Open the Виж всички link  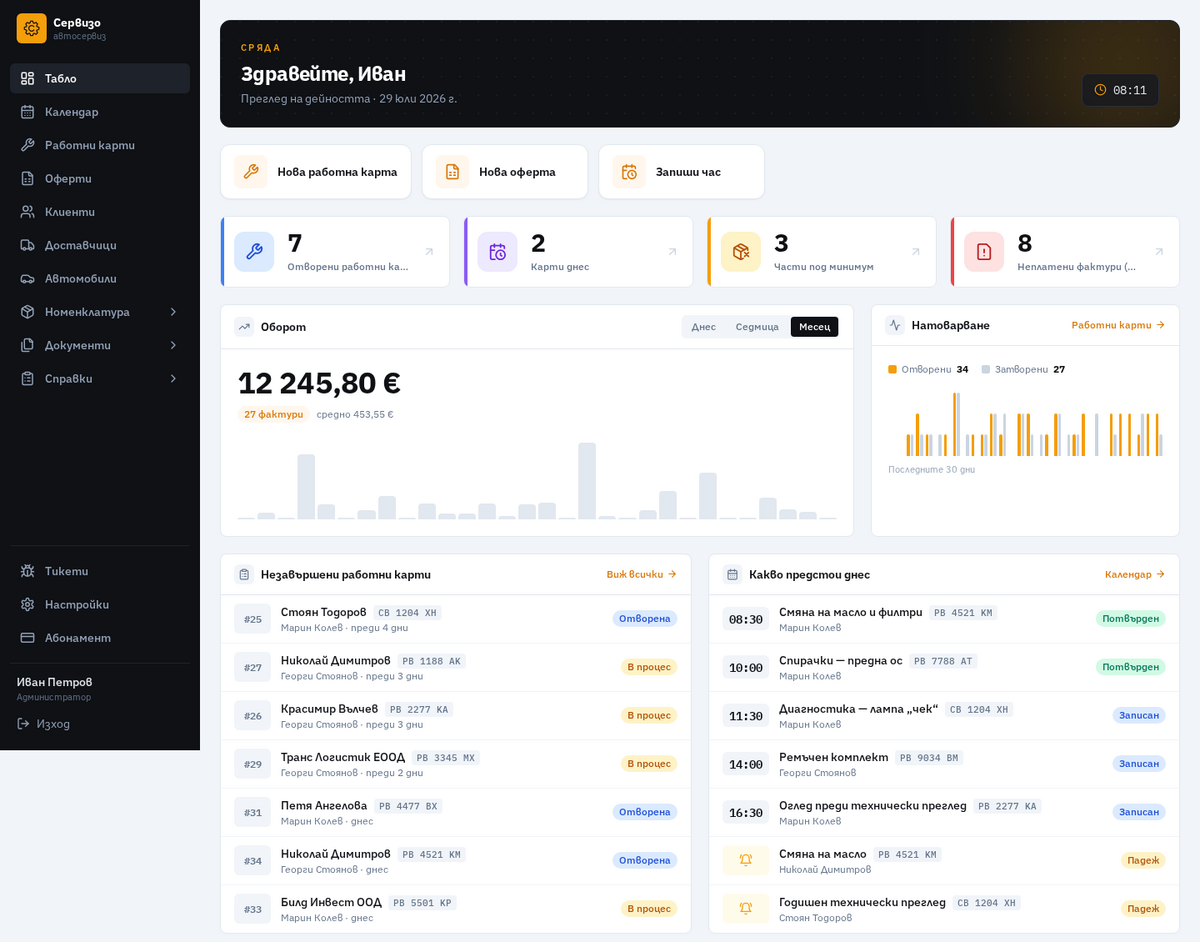point(642,574)
